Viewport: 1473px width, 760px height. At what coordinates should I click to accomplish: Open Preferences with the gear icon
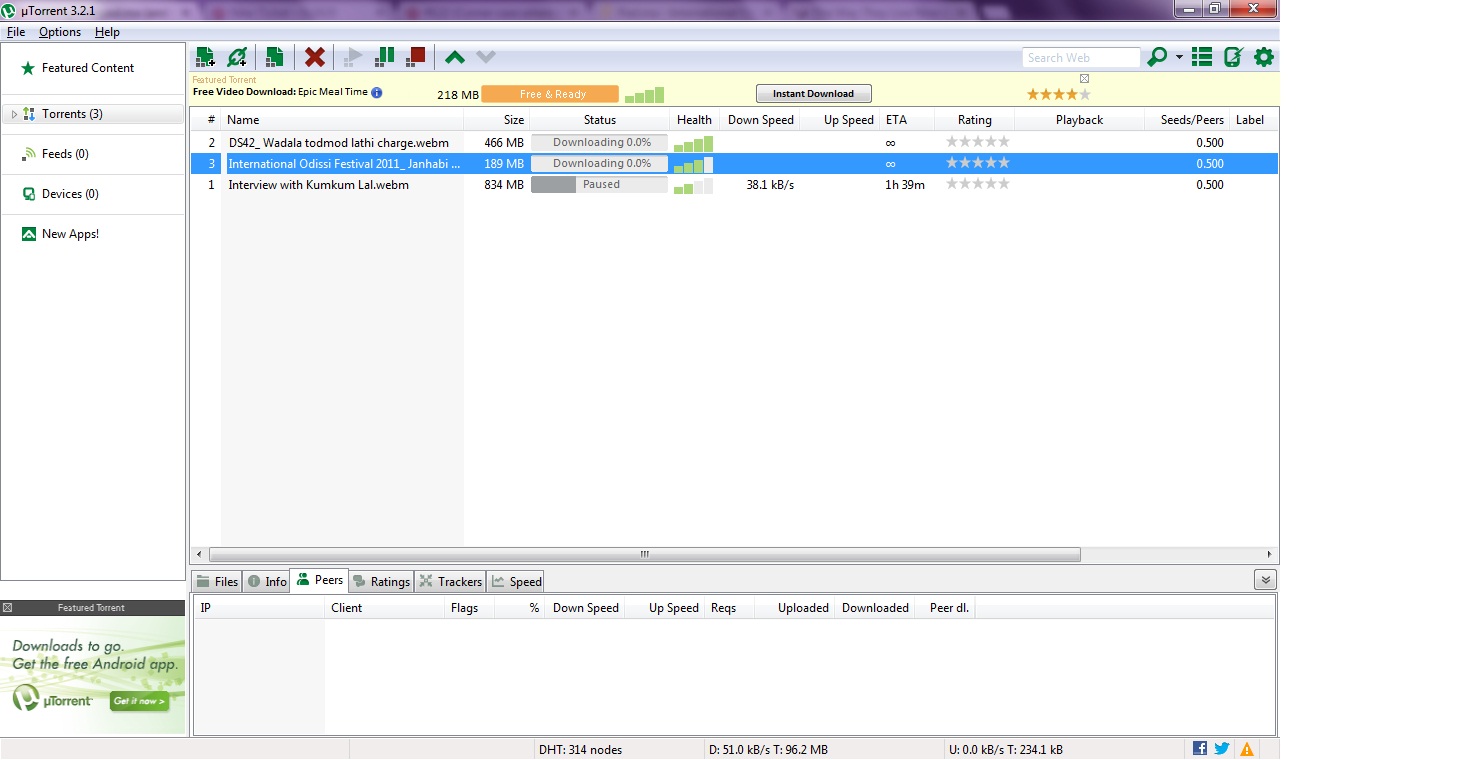(1264, 57)
